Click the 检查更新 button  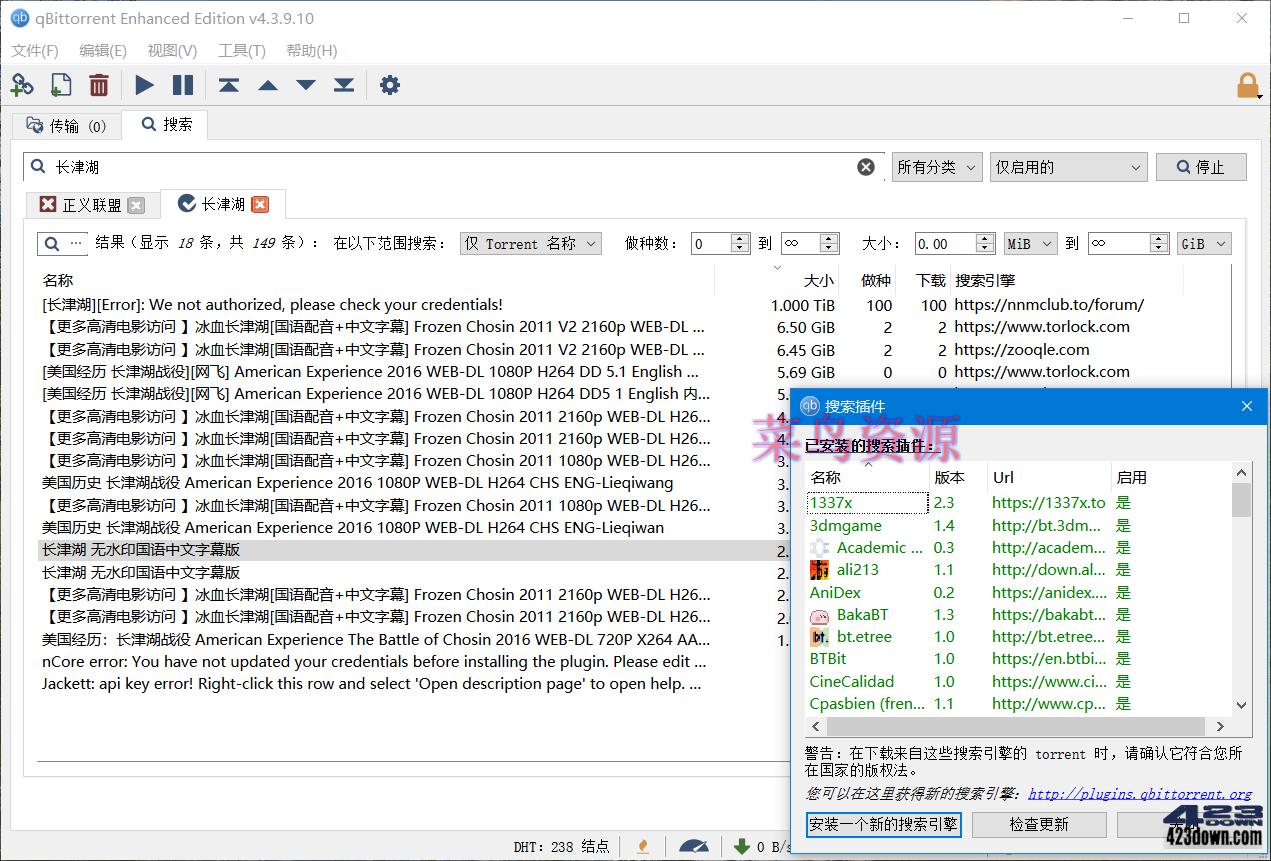tap(1039, 825)
